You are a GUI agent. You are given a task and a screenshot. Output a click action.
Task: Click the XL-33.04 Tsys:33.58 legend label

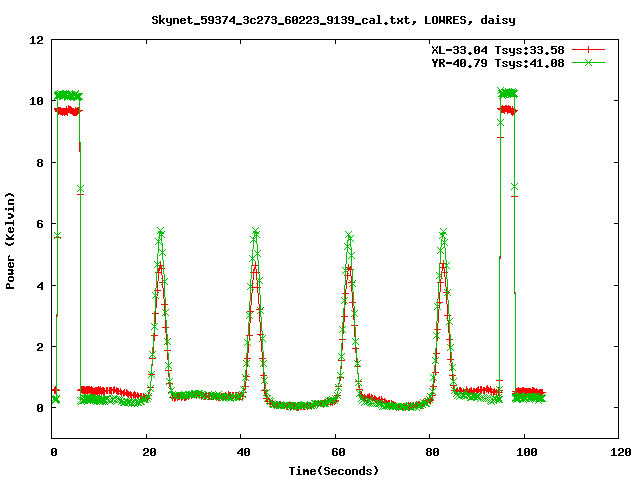pyautogui.click(x=498, y=50)
